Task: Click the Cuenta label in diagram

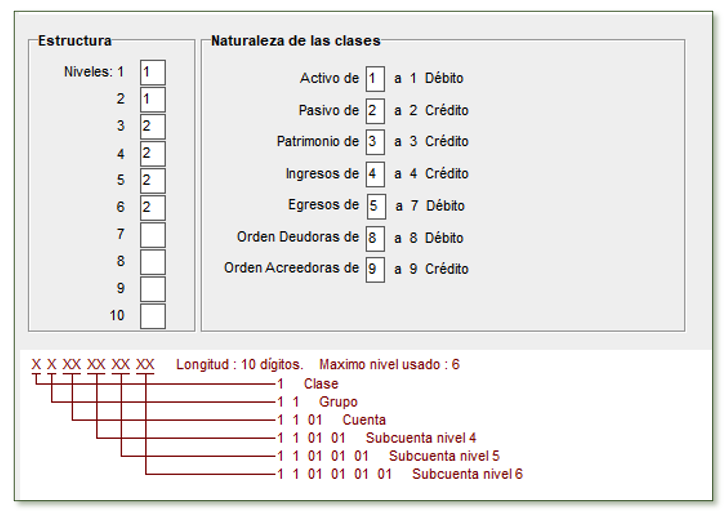Action: 364,420
